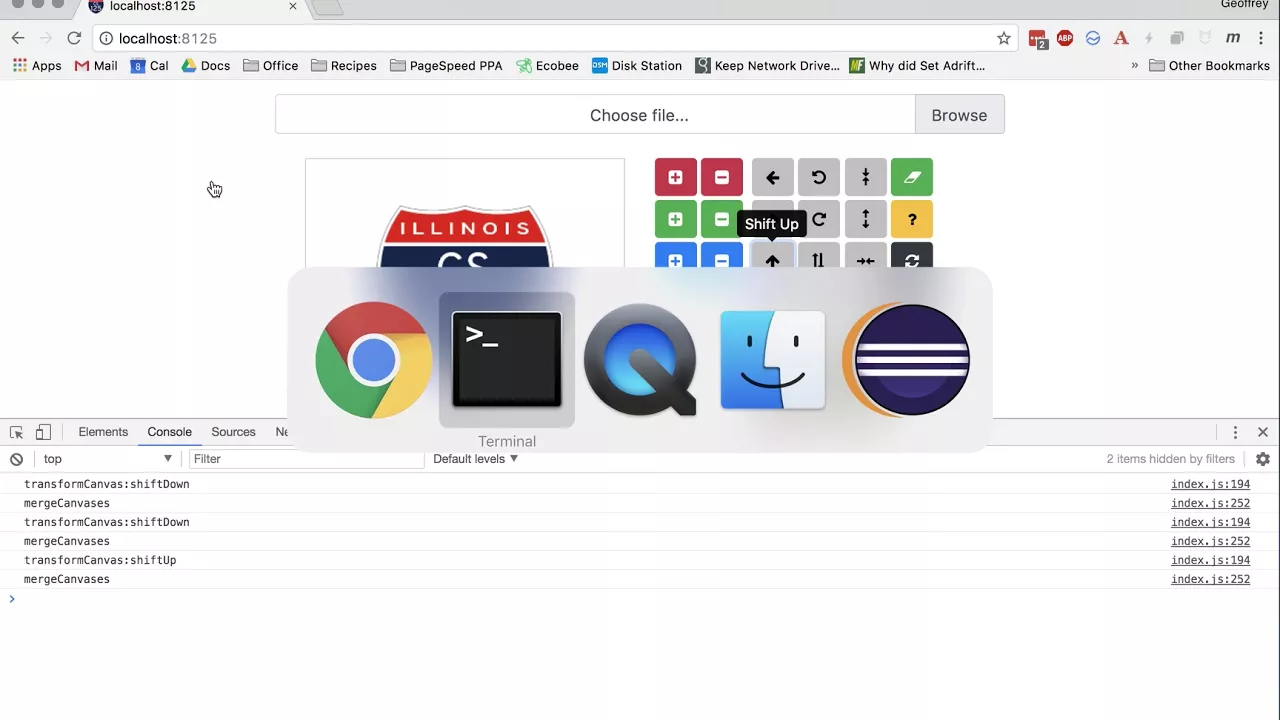Open the Disk Station bookmark
The height and width of the screenshot is (720, 1280).
click(x=637, y=66)
